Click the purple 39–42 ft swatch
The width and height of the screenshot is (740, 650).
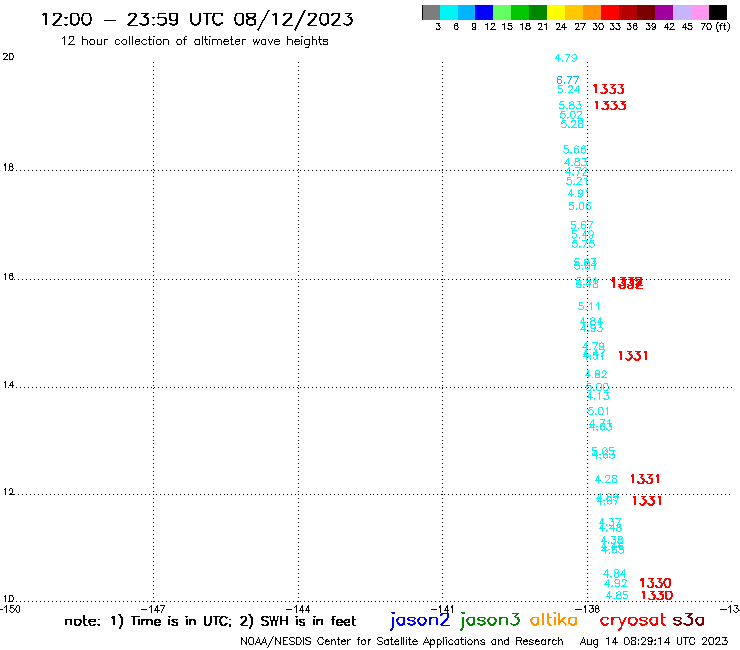664,12
